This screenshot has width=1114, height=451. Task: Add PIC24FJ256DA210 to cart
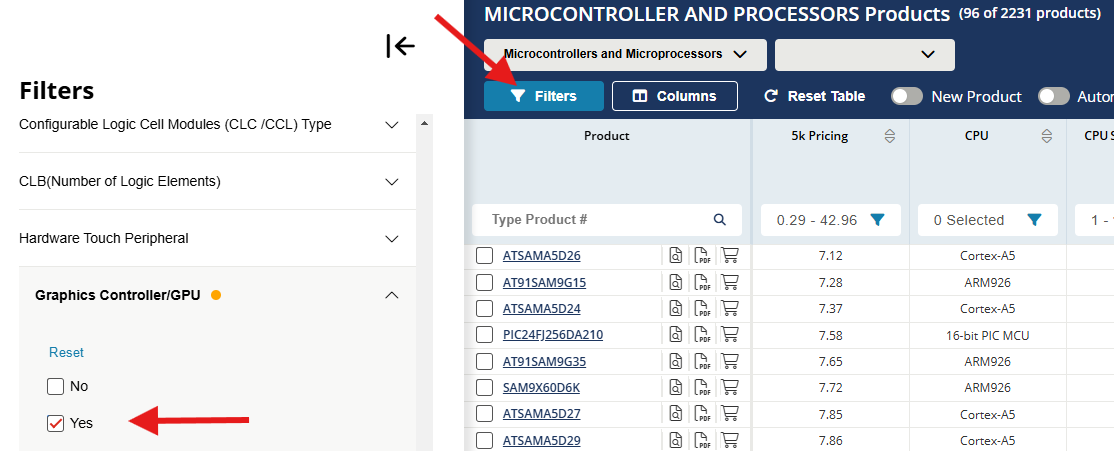coord(730,335)
